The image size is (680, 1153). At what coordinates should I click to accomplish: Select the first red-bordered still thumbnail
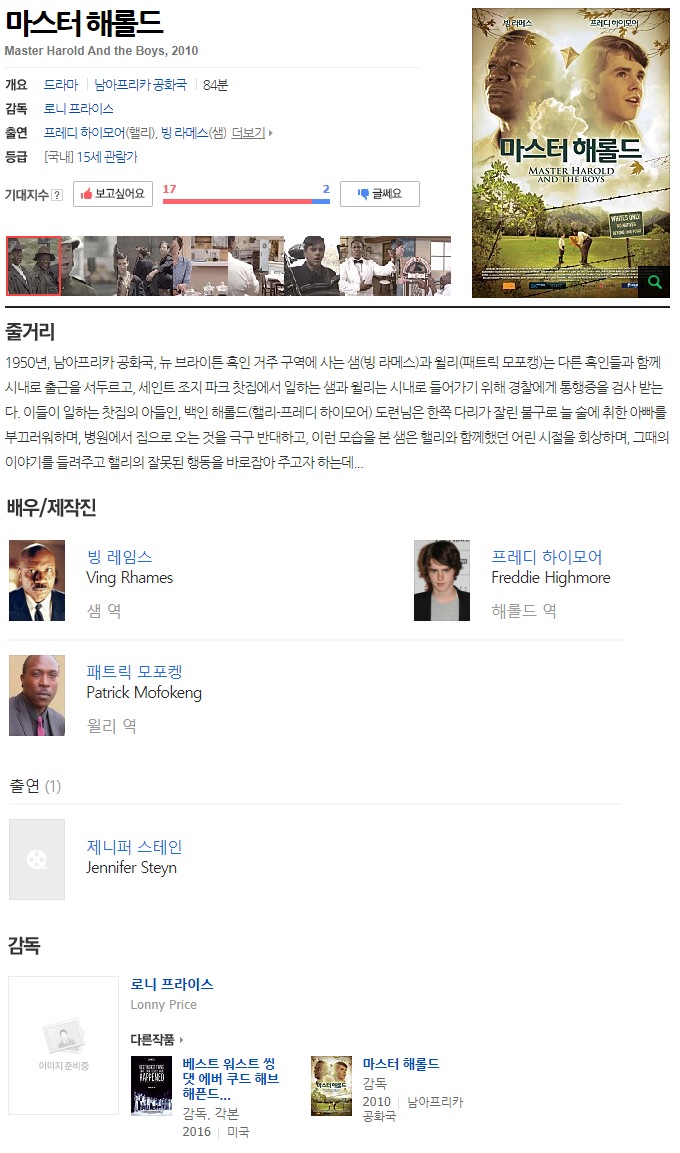click(33, 265)
